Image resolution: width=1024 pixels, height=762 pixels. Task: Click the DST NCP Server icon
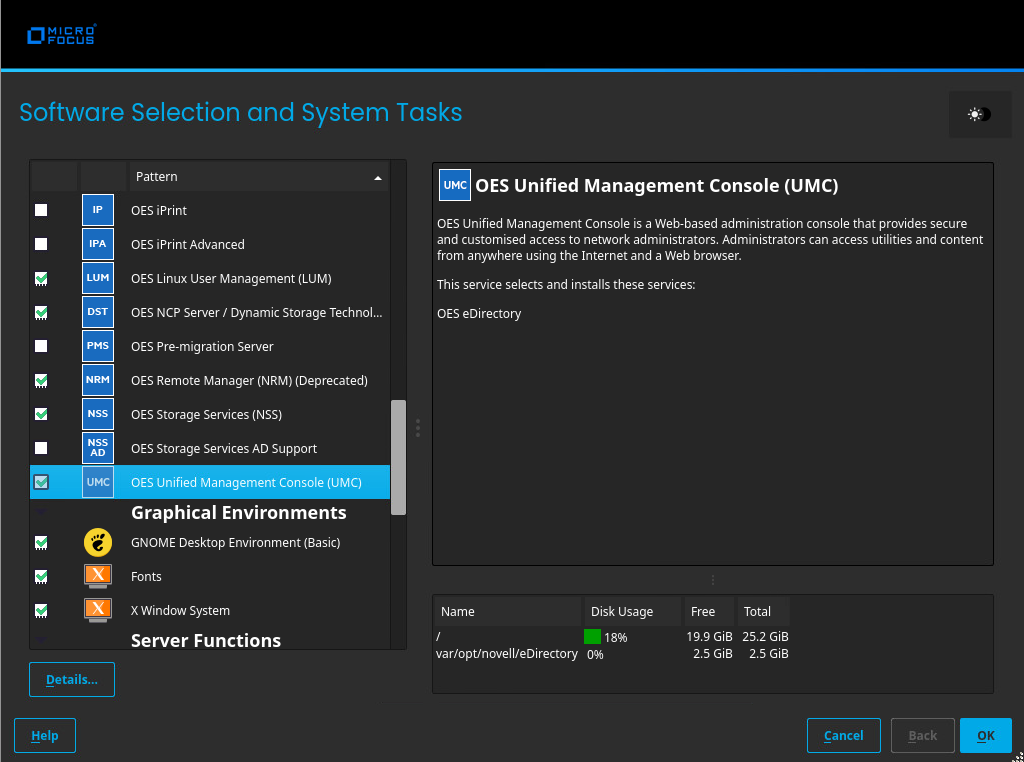click(98, 312)
